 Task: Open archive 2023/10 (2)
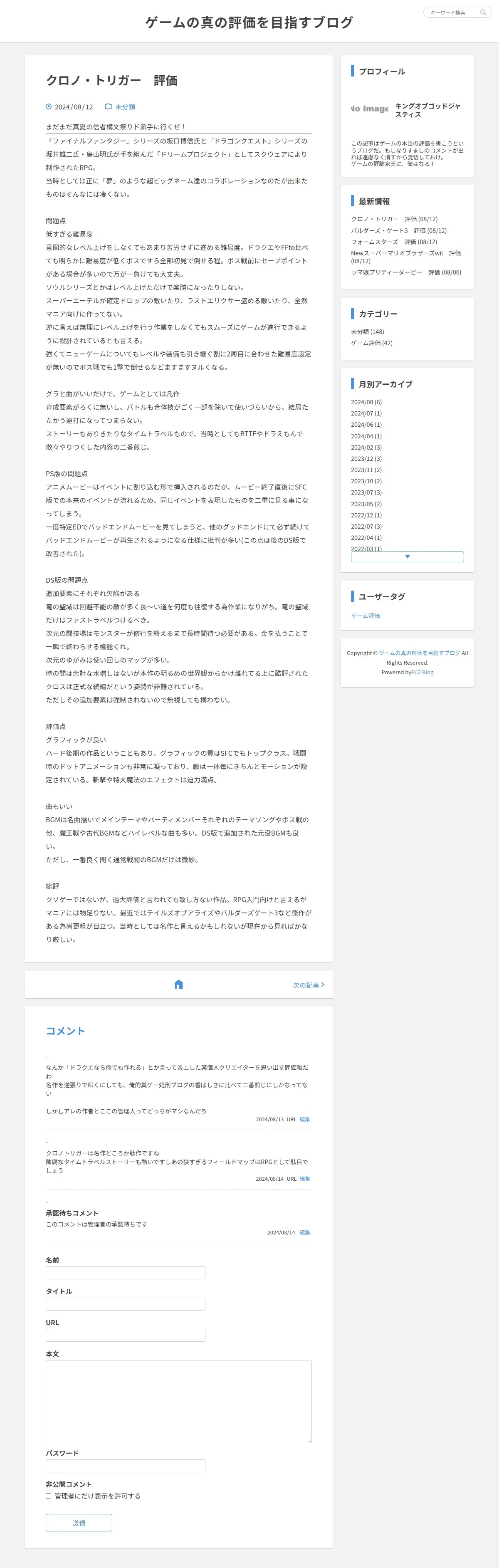tap(366, 481)
